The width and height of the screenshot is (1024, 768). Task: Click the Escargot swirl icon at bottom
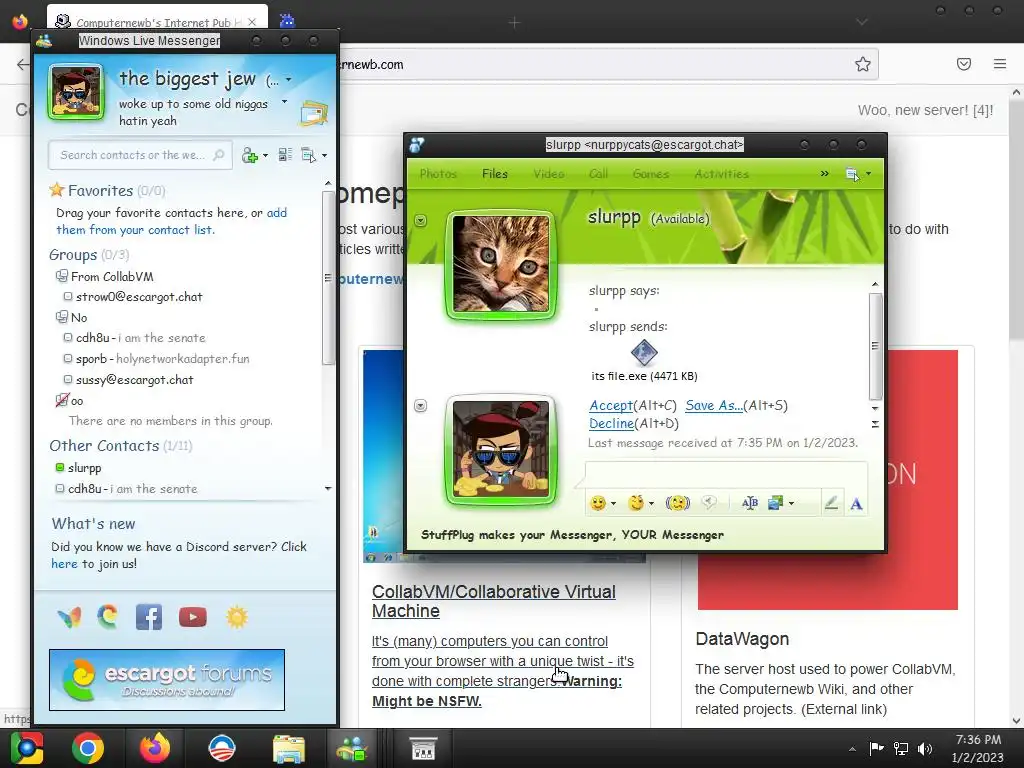[x=108, y=616]
